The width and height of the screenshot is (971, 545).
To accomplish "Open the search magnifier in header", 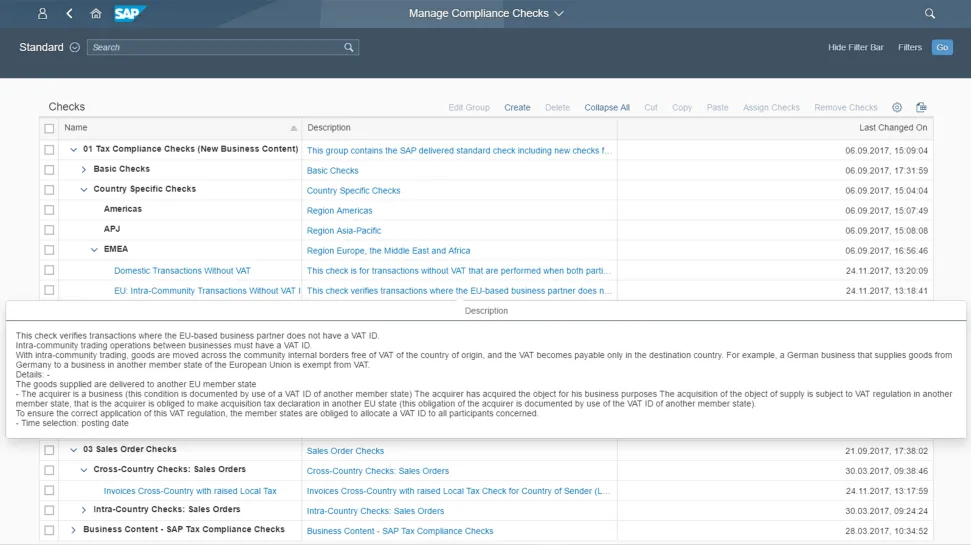I will 929,14.
